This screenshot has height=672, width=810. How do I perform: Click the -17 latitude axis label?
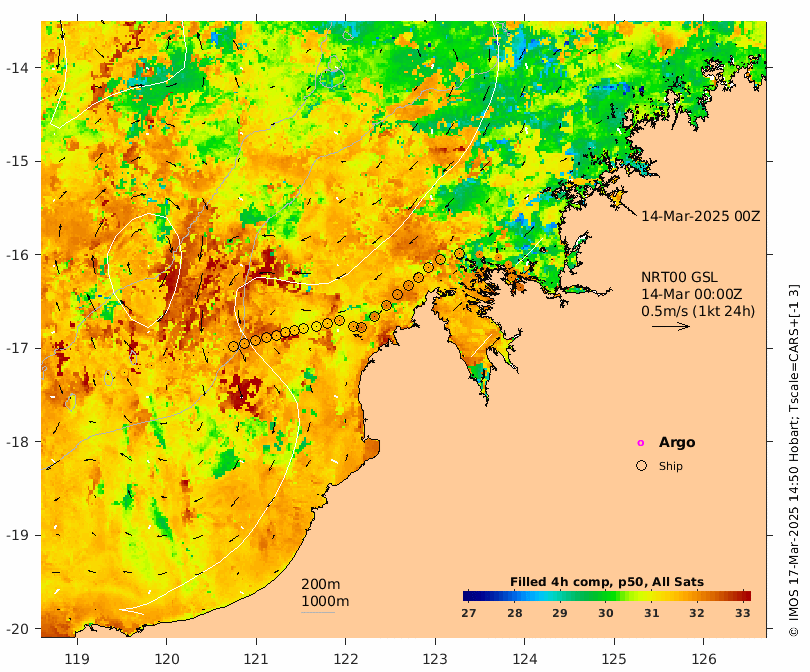pos(17,348)
